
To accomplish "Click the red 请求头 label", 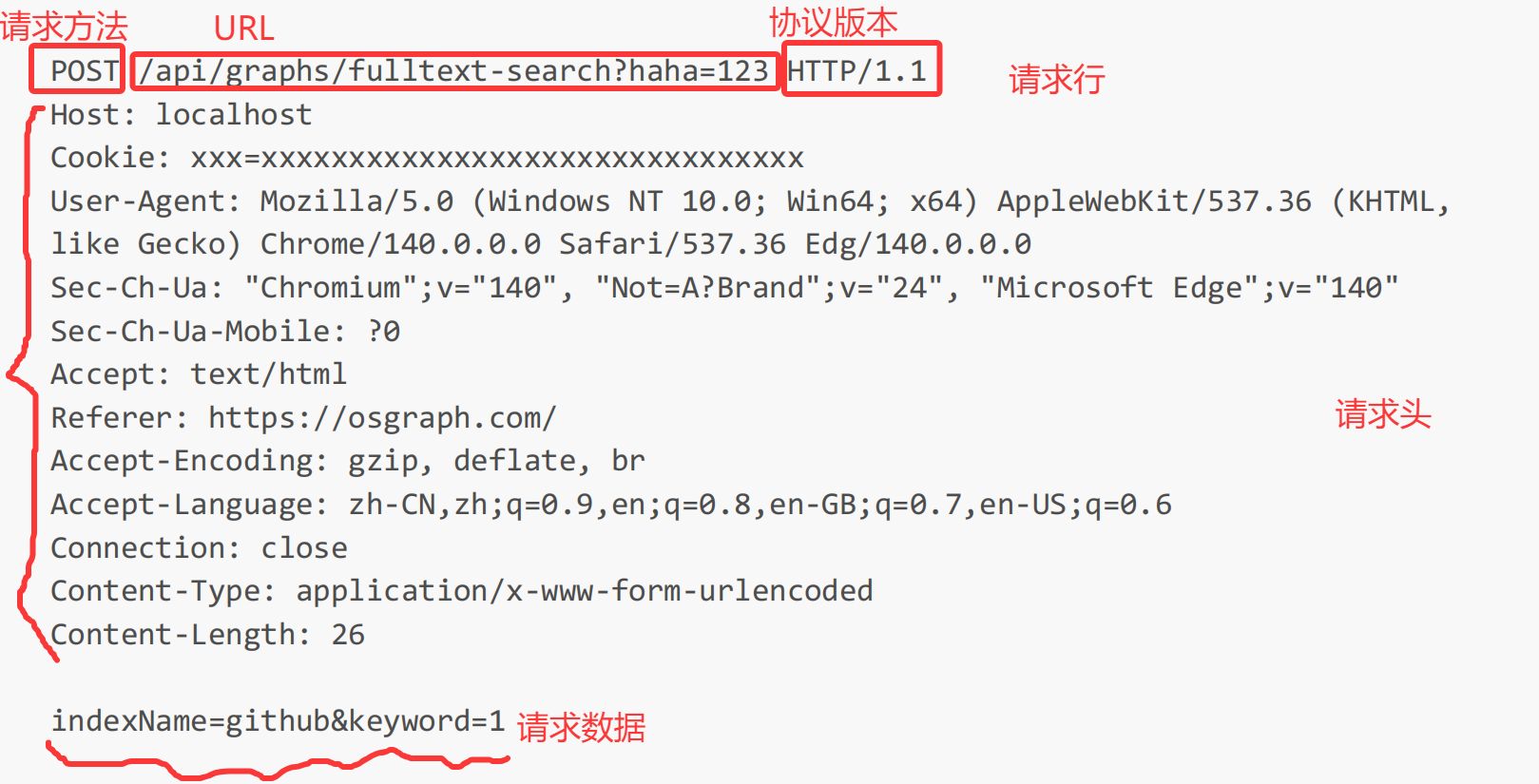I will [x=1382, y=414].
